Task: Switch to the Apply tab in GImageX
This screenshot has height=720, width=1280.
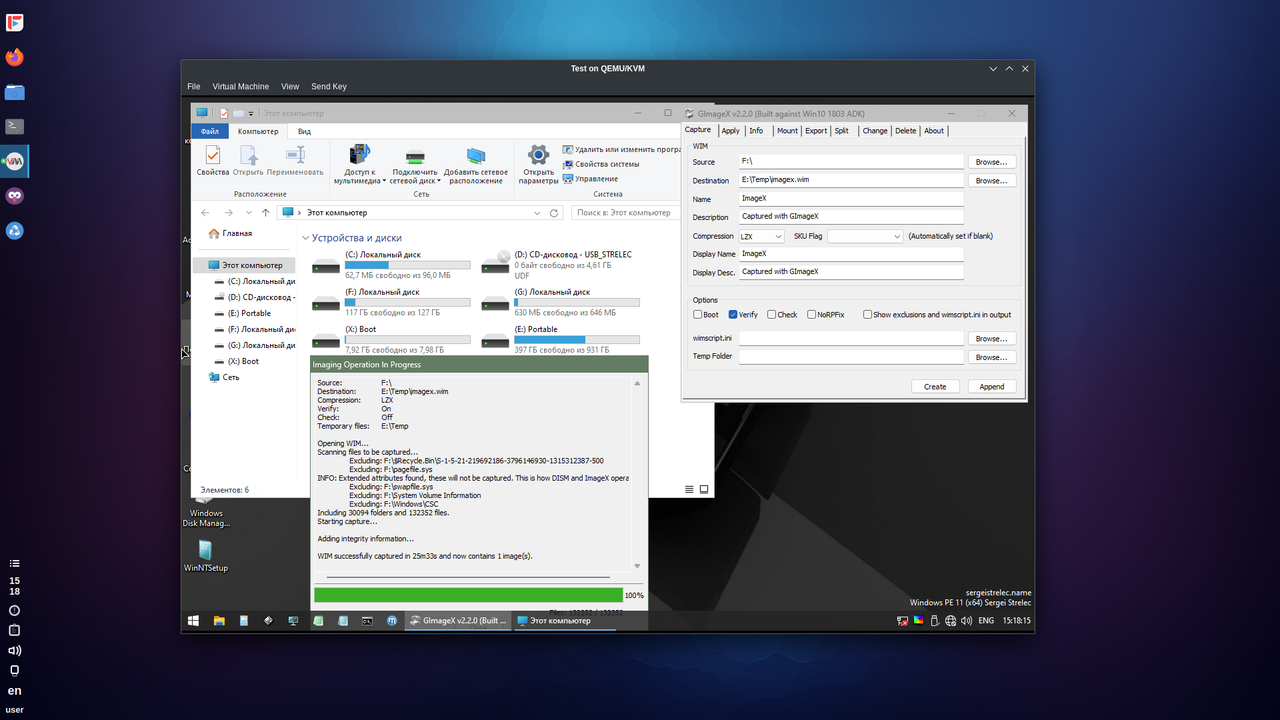Action: click(x=731, y=131)
